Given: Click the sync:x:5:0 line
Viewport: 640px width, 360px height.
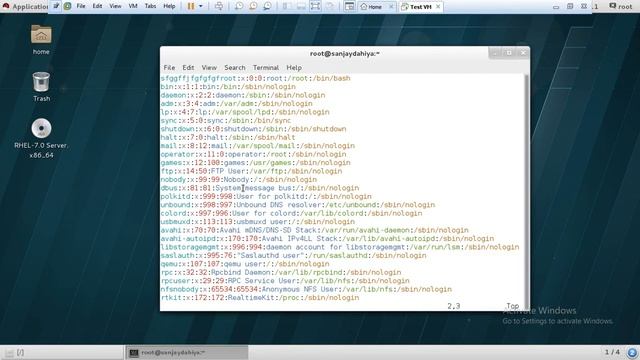Looking at the screenshot, I should pyautogui.click(x=226, y=120).
